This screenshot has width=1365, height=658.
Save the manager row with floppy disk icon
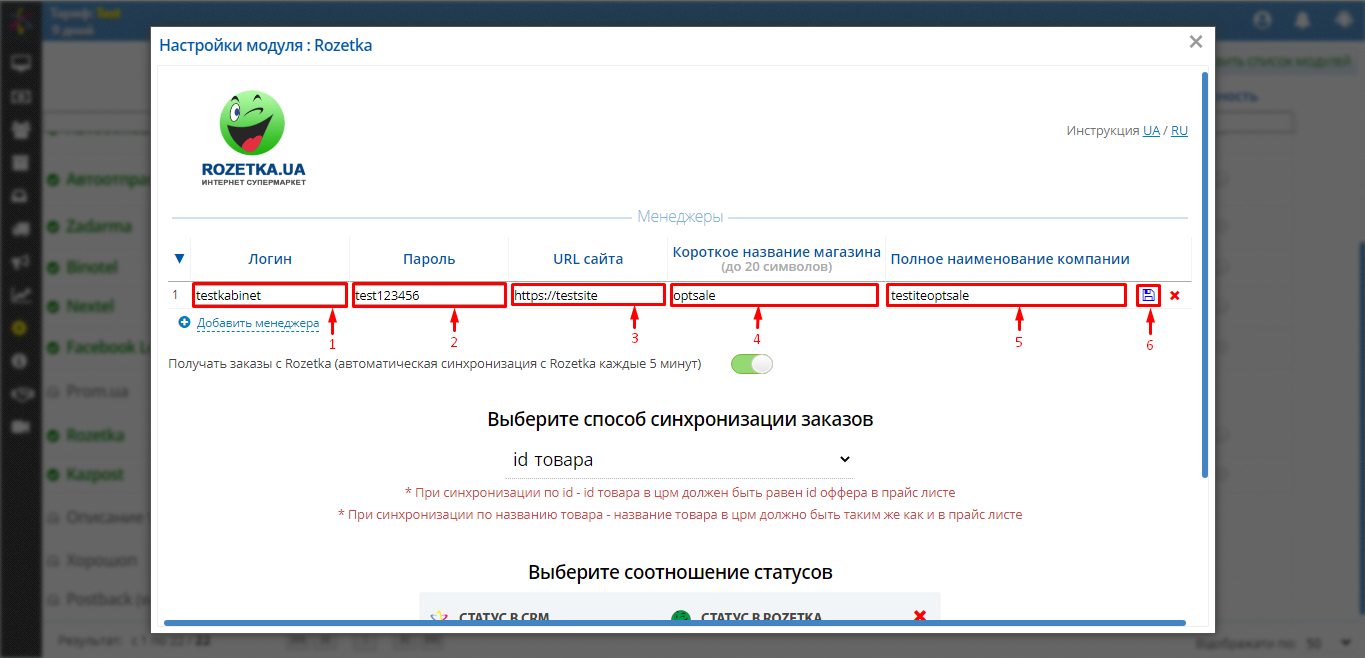coord(1148,295)
